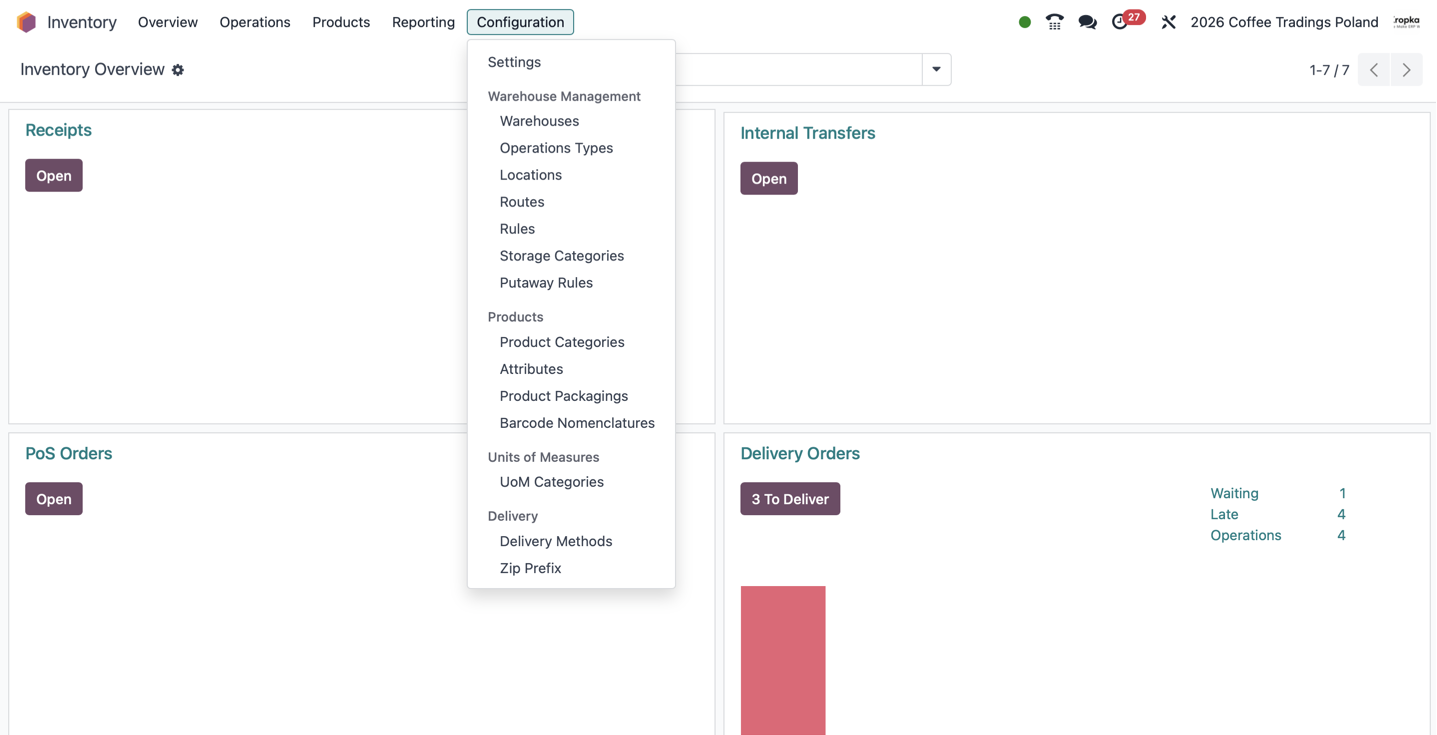Click the Inventory Overview gear icon
This screenshot has width=1437, height=735.
178,70
